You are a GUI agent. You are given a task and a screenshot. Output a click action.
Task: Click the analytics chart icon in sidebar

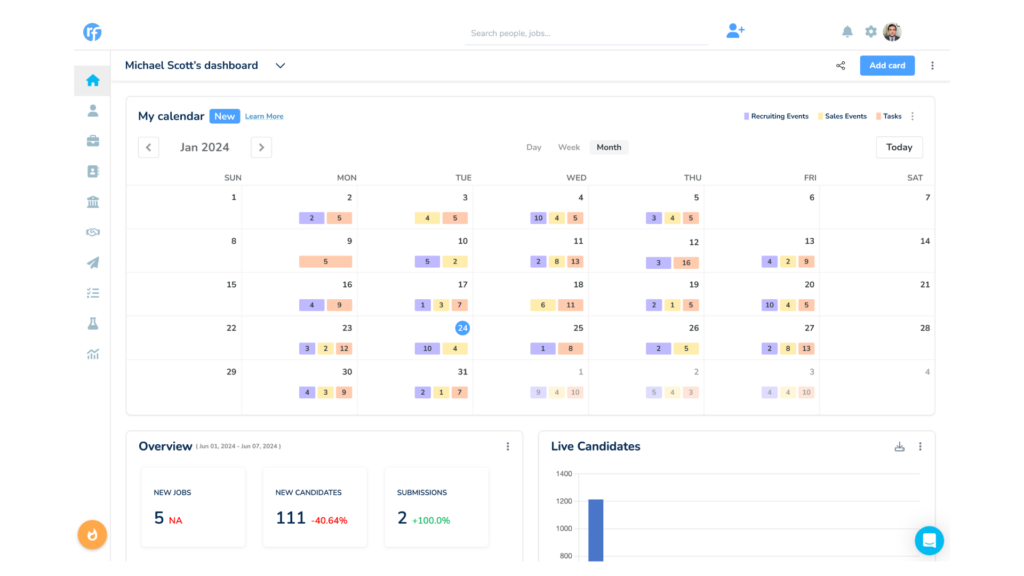(x=92, y=353)
